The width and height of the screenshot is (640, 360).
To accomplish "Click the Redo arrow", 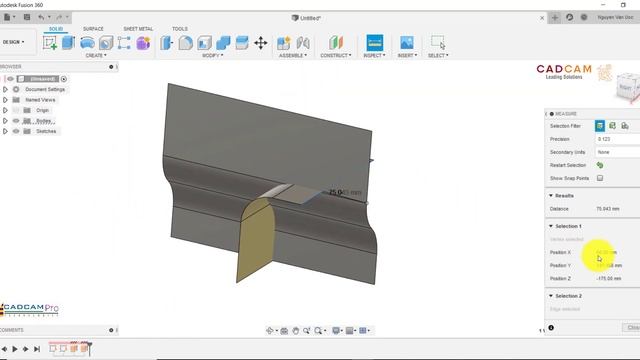I will tap(60, 17).
